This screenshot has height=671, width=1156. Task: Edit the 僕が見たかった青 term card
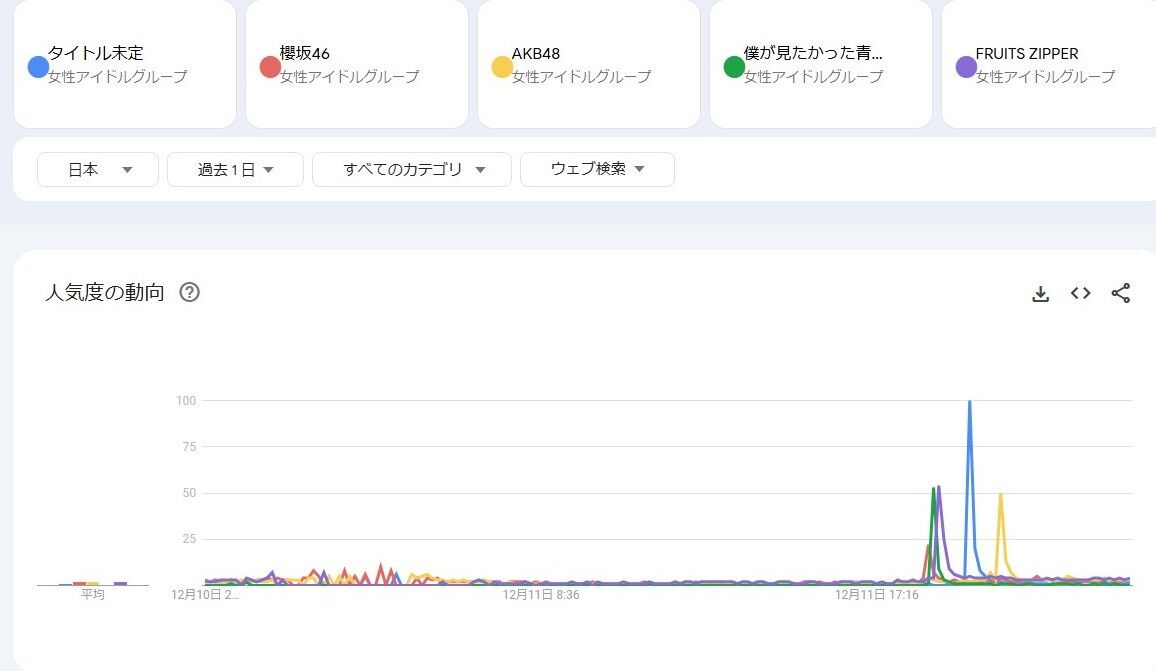click(821, 64)
